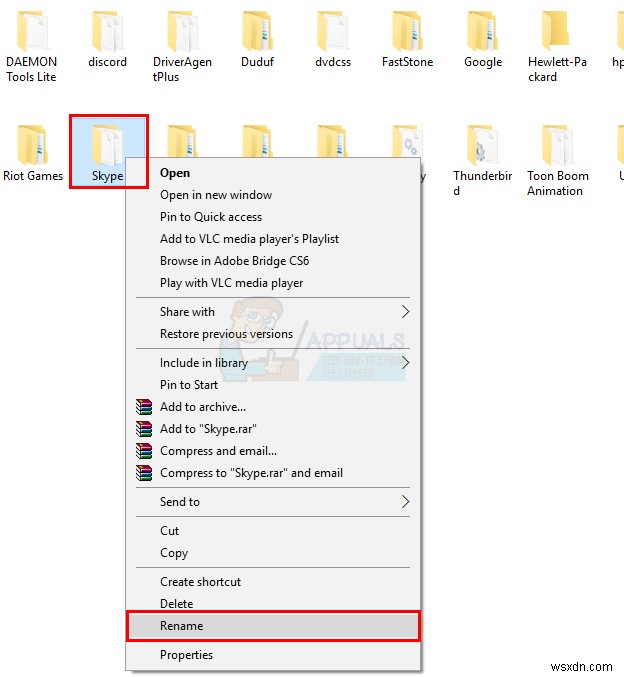Image resolution: width=624 pixels, height=677 pixels.
Task: Choose Copy from the context menu
Action: (273, 553)
